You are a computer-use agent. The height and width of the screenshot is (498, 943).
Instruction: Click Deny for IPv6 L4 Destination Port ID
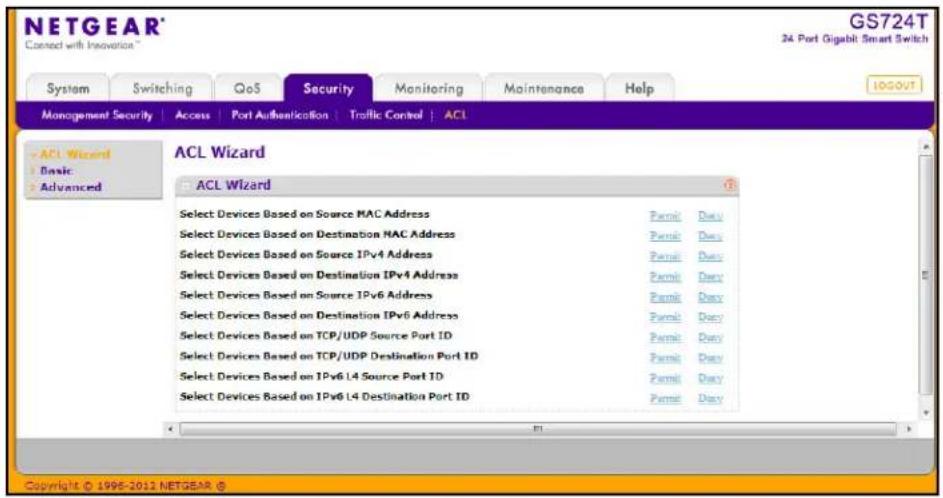[710, 399]
